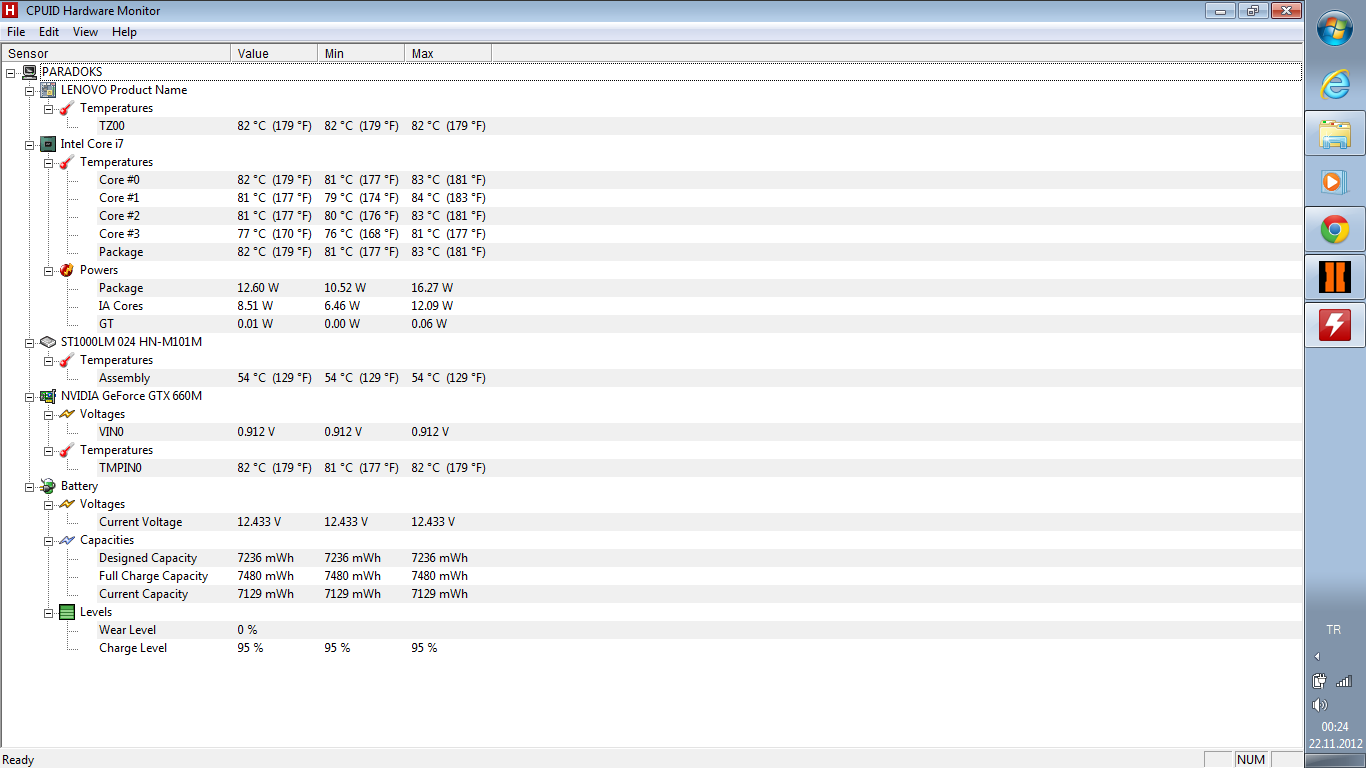The image size is (1366, 768).
Task: Click the Intel Core i7 chip icon
Action: pos(48,144)
